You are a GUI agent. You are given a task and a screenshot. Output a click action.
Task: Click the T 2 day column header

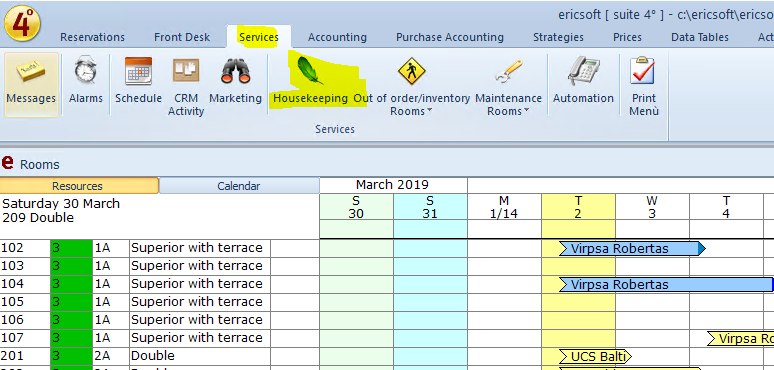click(578, 207)
